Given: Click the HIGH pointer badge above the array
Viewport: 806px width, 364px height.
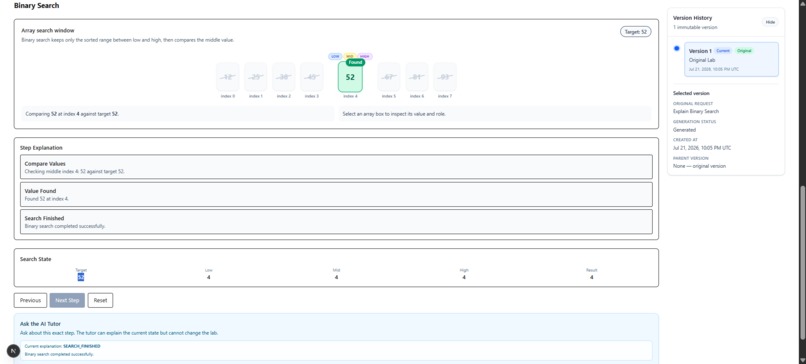Looking at the screenshot, I should (x=365, y=56).
